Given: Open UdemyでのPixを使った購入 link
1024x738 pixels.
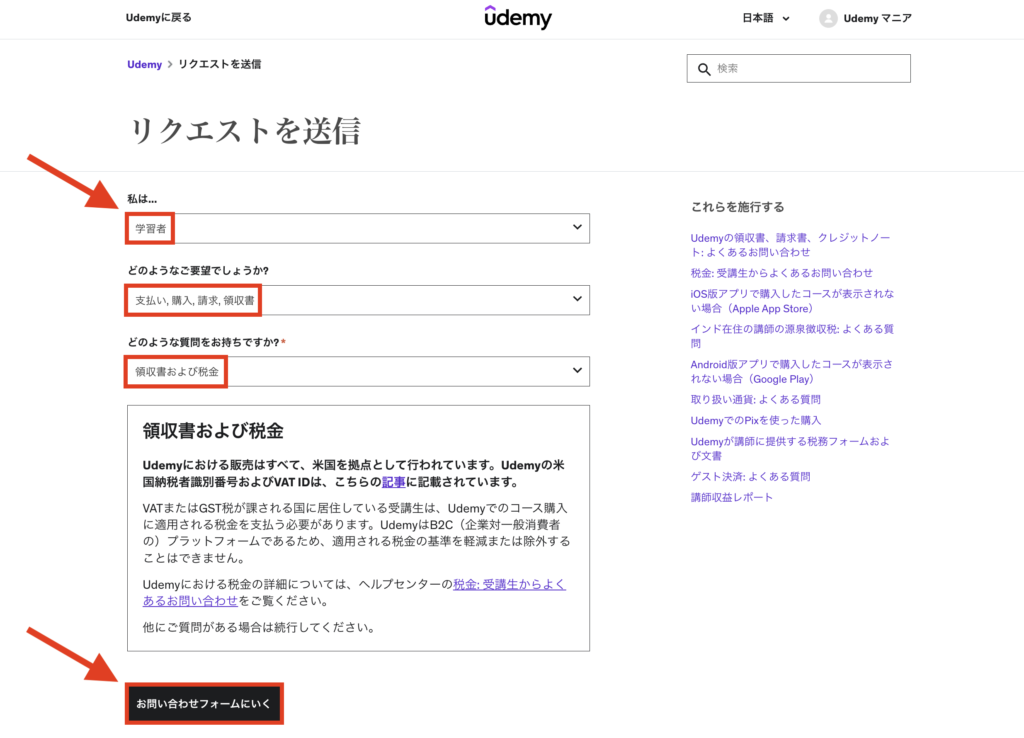Looking at the screenshot, I should [x=755, y=421].
